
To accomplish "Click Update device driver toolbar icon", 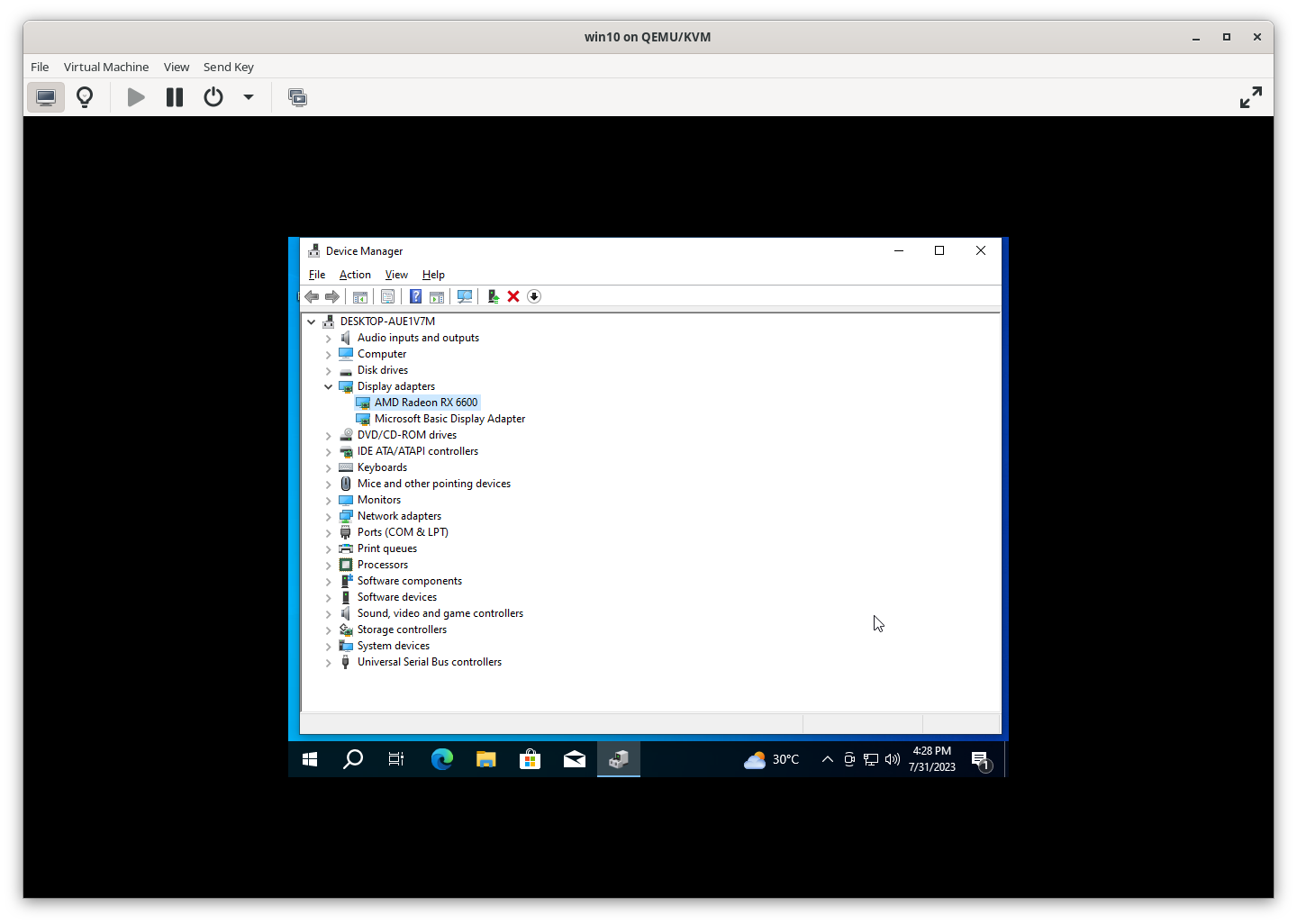I will 493,296.
